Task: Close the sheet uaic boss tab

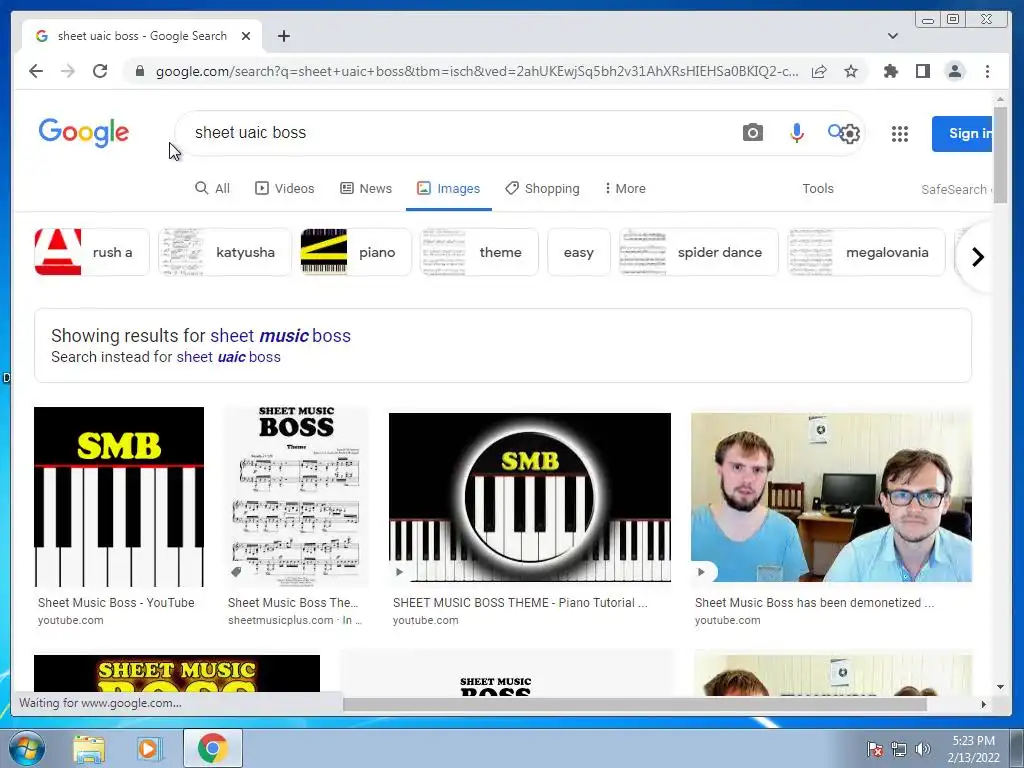Action: [x=246, y=36]
